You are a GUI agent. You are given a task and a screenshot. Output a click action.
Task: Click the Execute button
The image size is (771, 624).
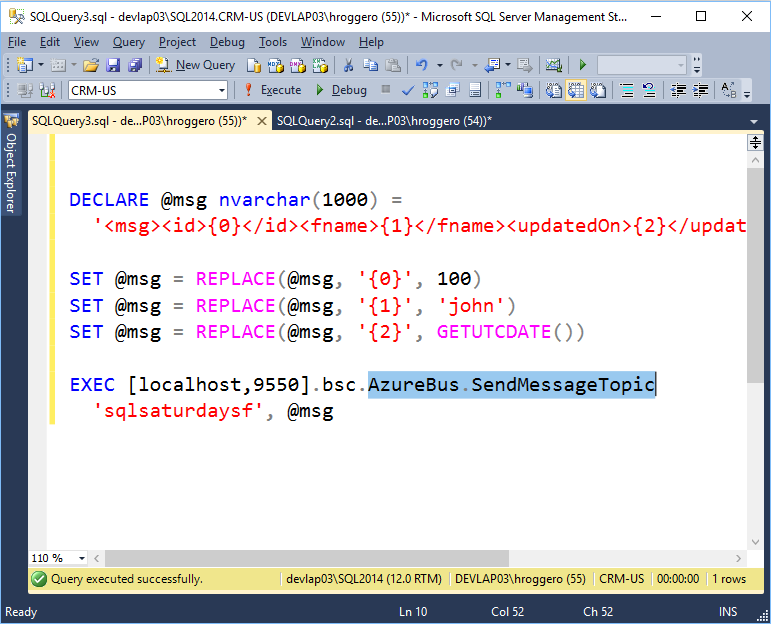pyautogui.click(x=273, y=90)
